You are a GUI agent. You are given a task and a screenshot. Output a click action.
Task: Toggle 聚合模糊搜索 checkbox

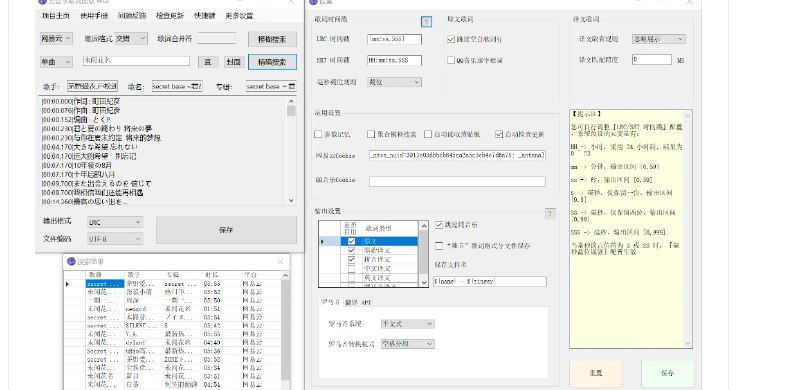(371, 134)
